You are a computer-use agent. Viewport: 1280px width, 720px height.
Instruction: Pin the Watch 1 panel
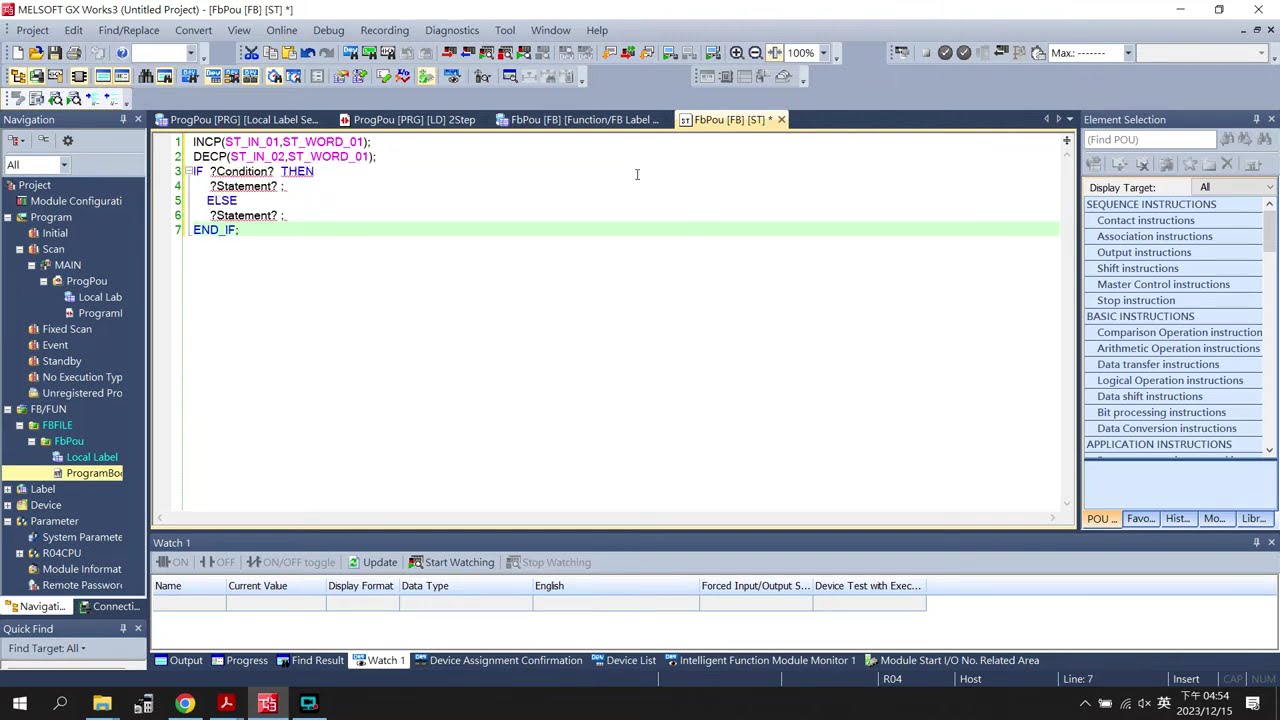coord(1257,543)
